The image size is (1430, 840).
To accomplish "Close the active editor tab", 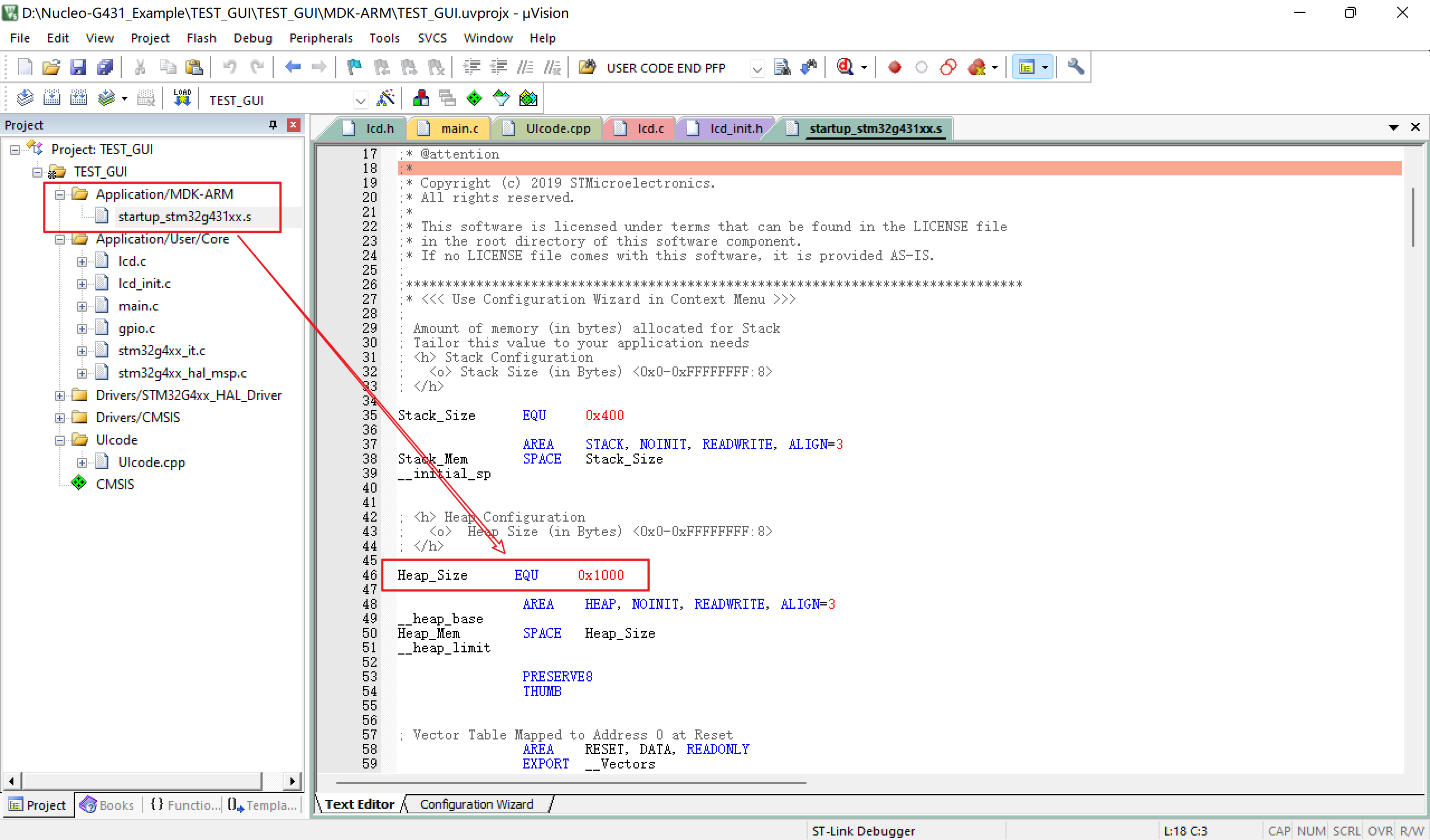I will click(1415, 127).
